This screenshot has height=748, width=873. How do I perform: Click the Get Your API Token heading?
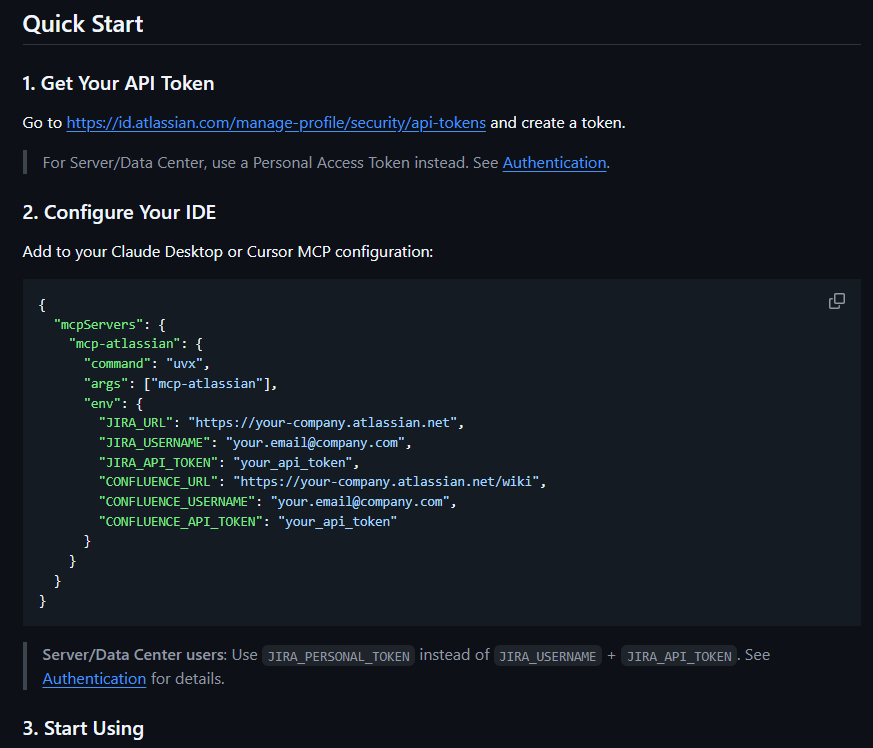(119, 83)
